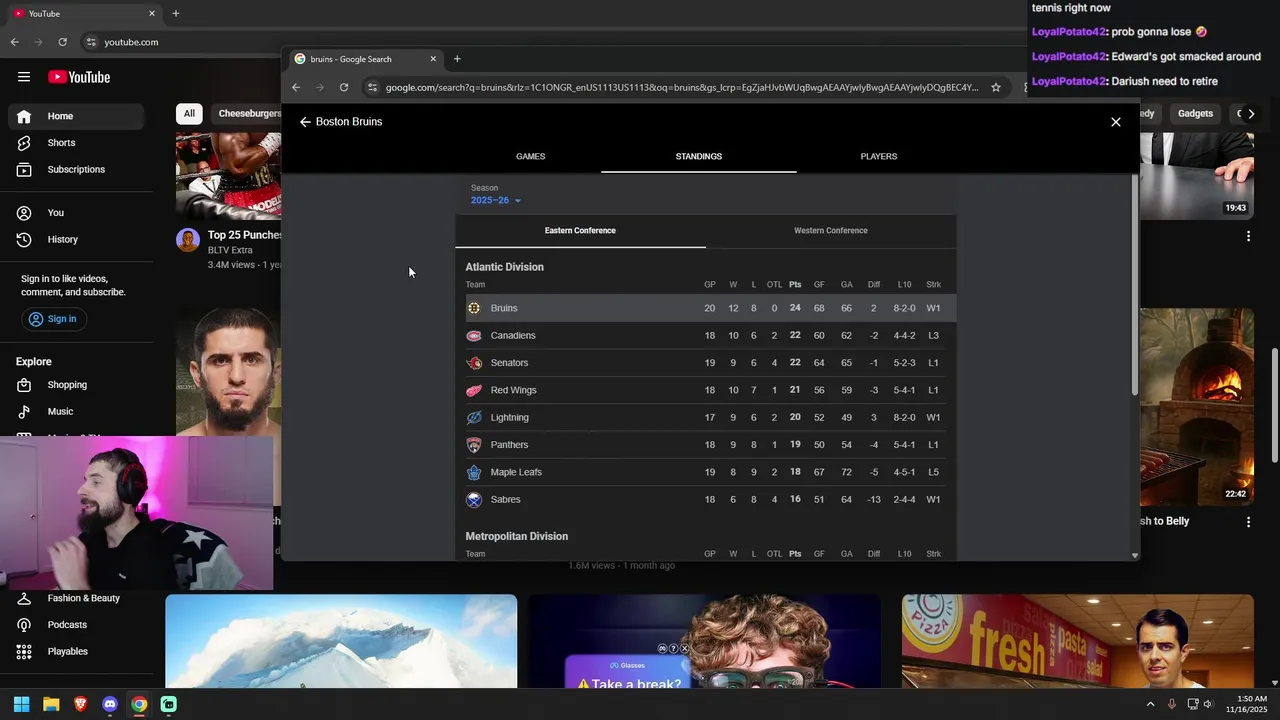The height and width of the screenshot is (720, 1280).
Task: Open site information icon in Google address bar
Action: tap(372, 87)
